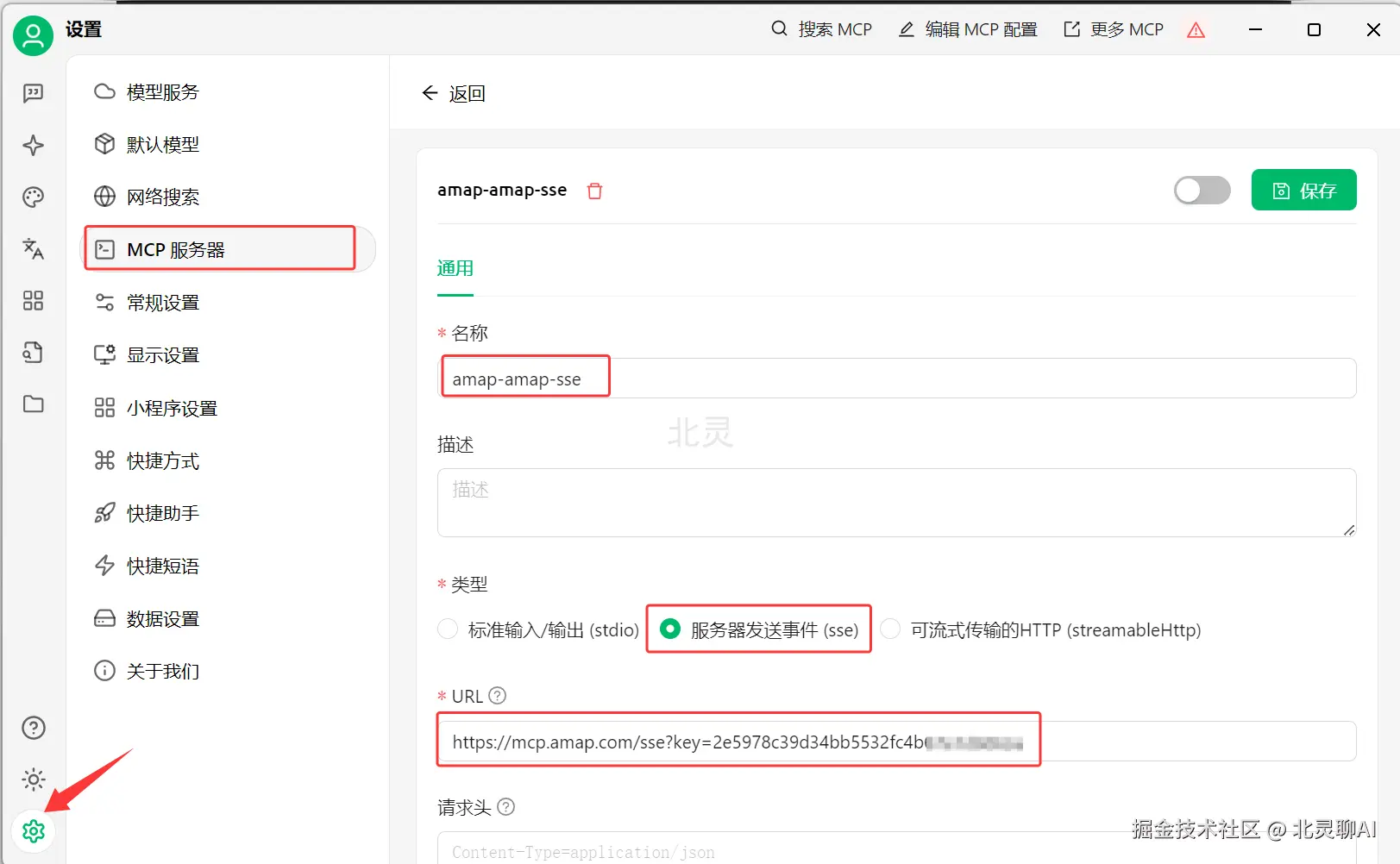Open MCP 服务器 settings
1400x864 pixels.
click(229, 250)
